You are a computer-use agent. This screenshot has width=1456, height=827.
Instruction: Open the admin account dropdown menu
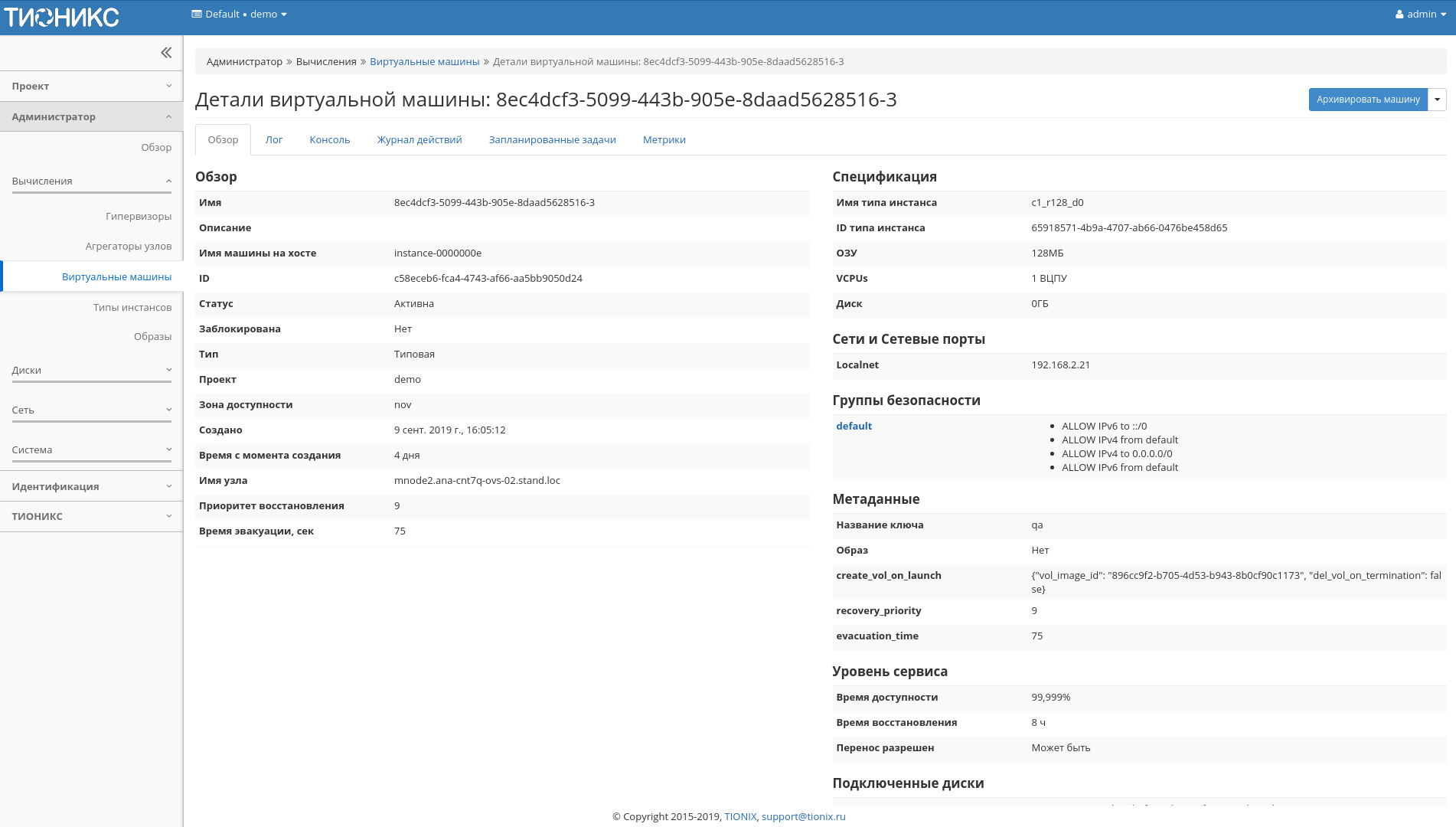point(1422,14)
